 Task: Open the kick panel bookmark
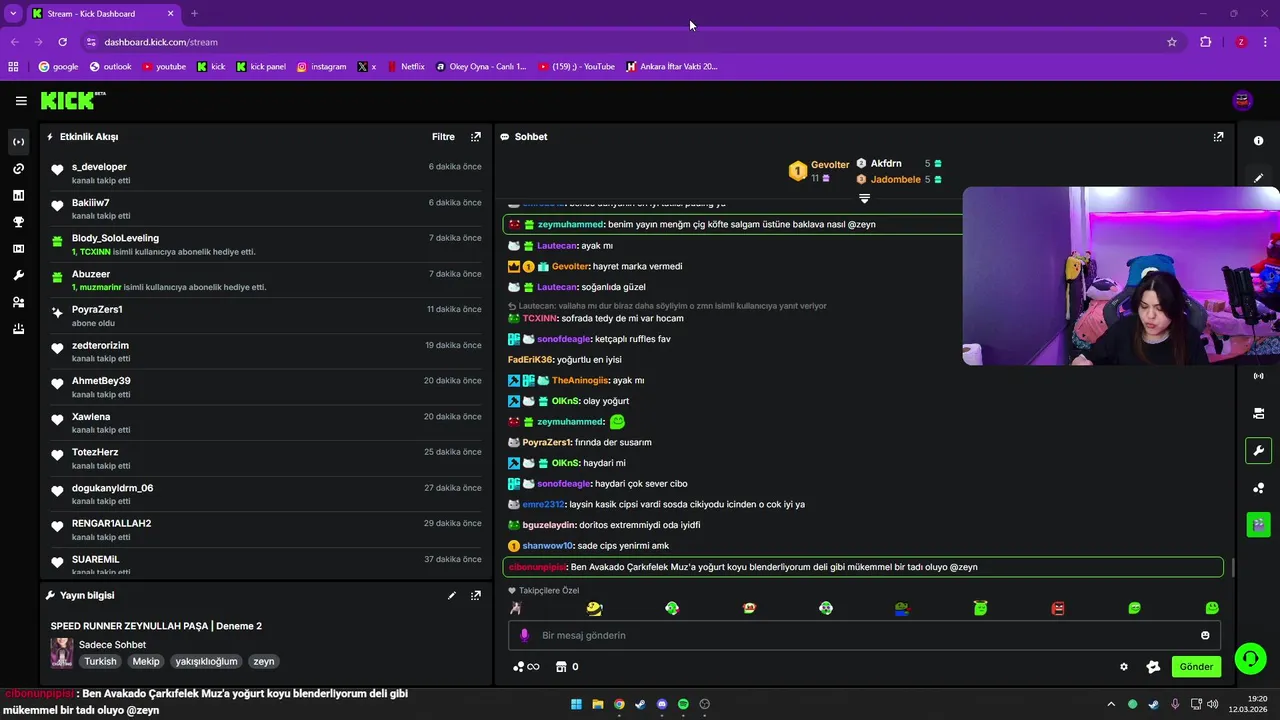[260, 67]
